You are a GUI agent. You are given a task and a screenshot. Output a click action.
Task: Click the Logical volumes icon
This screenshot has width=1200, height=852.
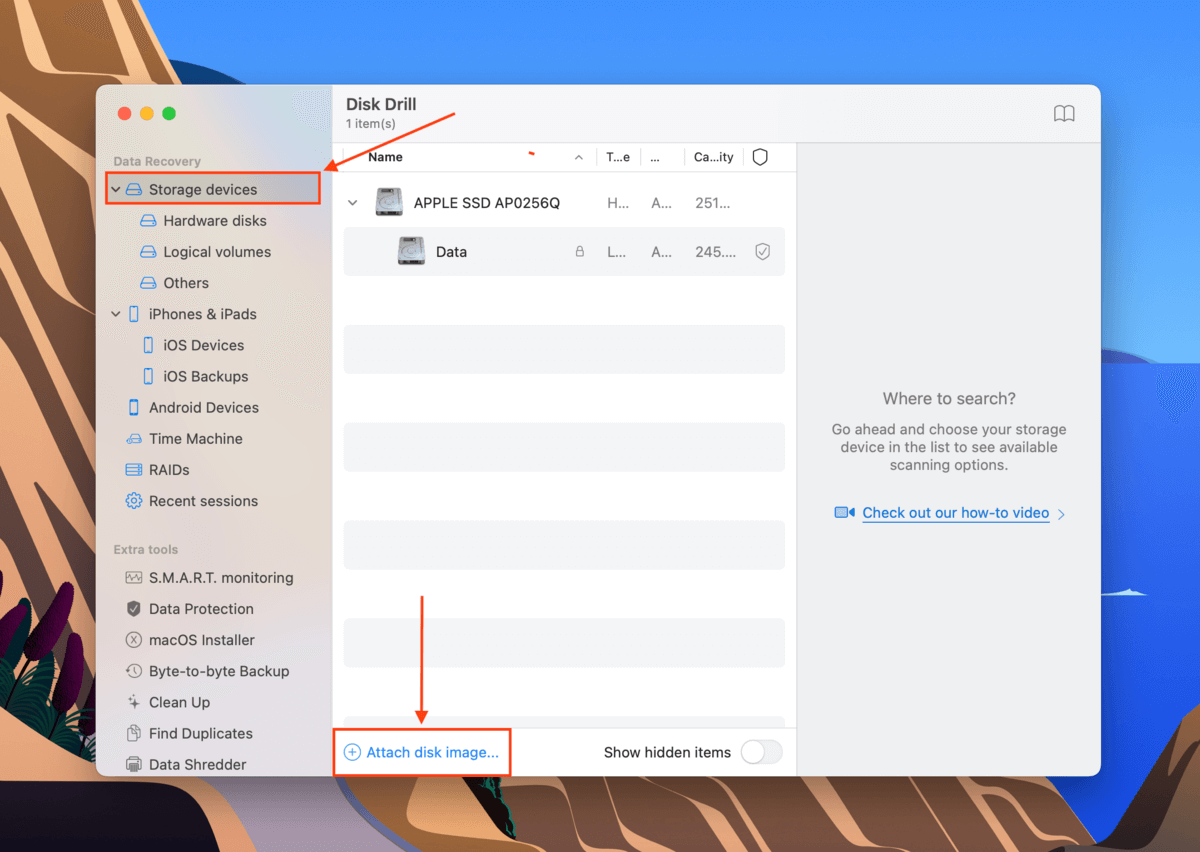point(148,252)
